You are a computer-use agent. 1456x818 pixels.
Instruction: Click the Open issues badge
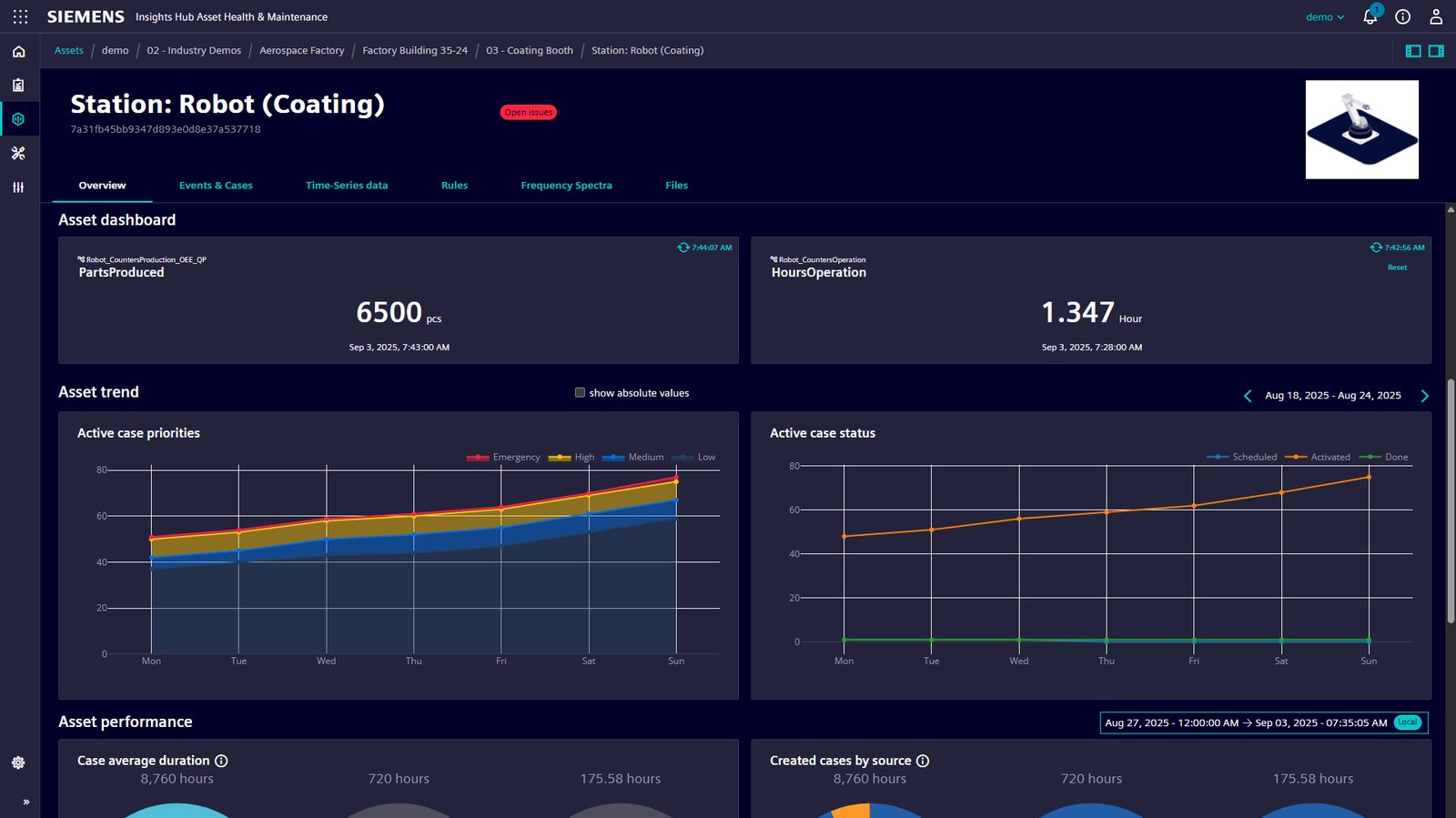(x=528, y=113)
